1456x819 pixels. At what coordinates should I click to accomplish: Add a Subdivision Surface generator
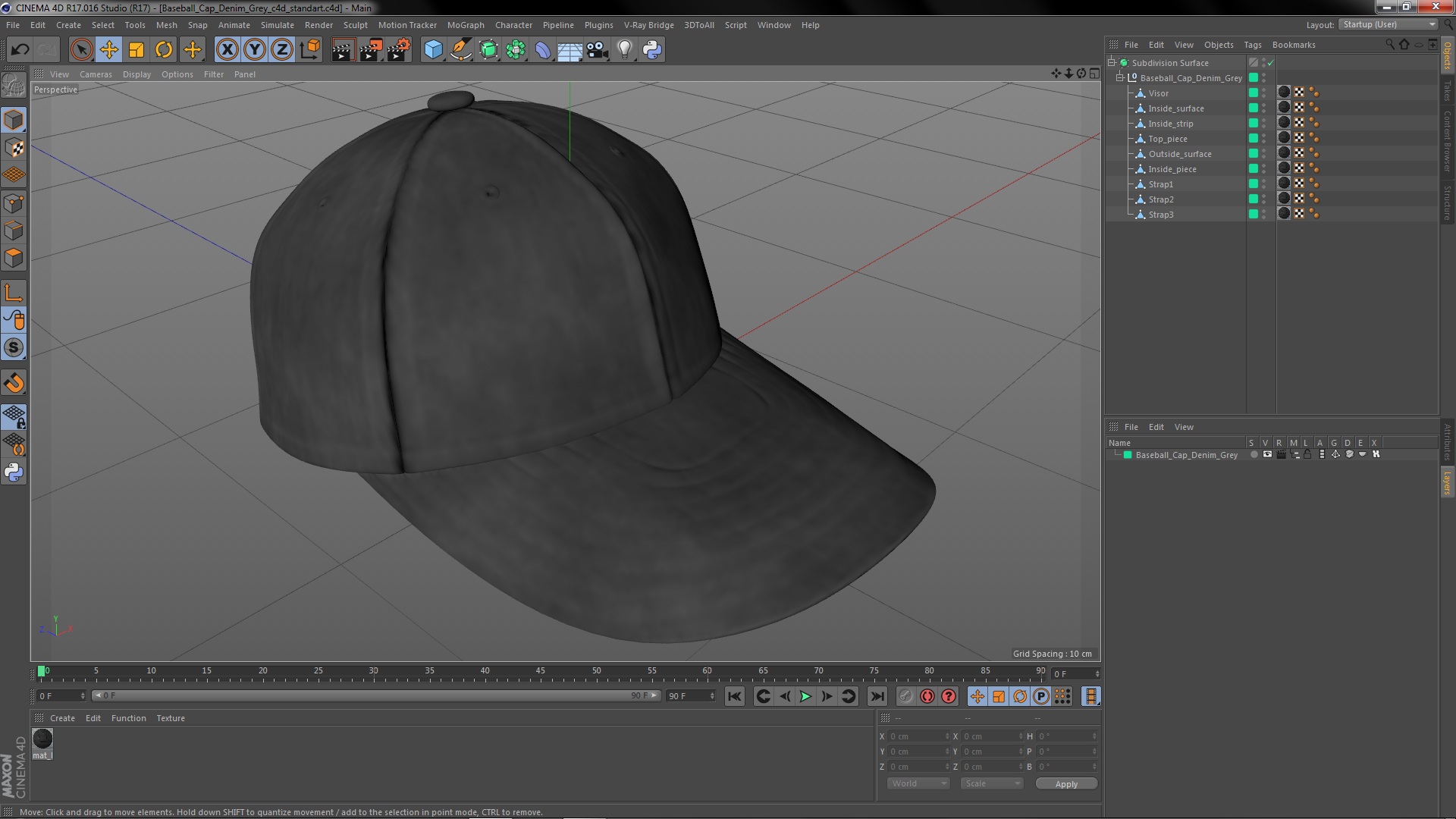tap(488, 50)
